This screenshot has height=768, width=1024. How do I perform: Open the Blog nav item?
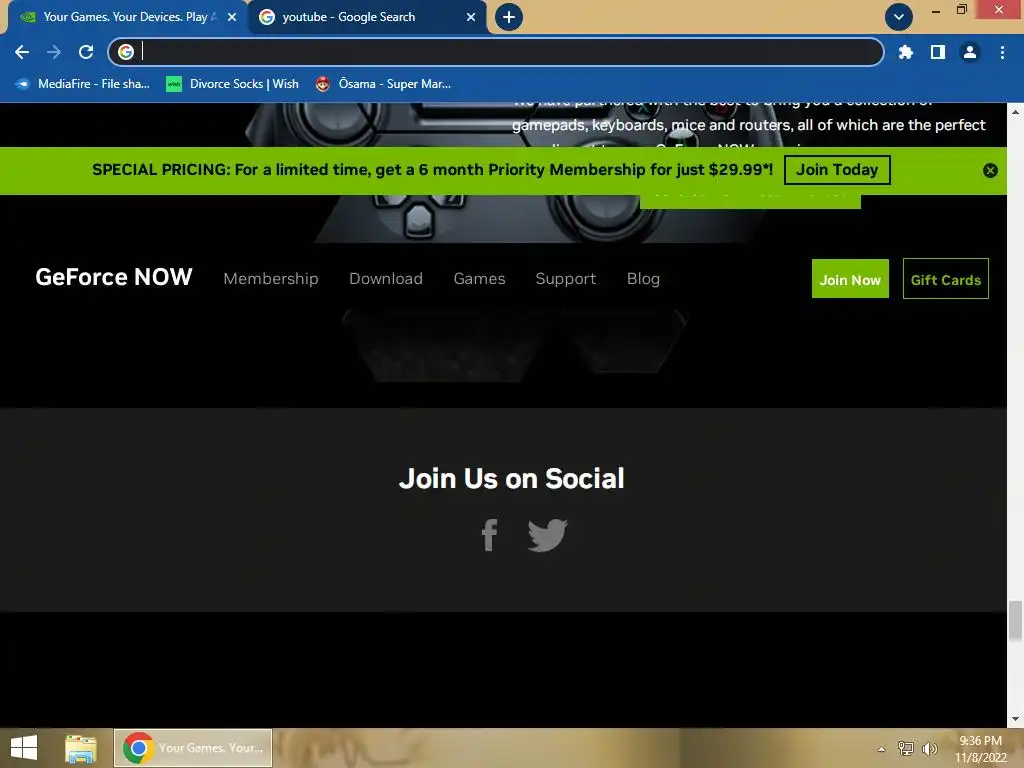643,279
